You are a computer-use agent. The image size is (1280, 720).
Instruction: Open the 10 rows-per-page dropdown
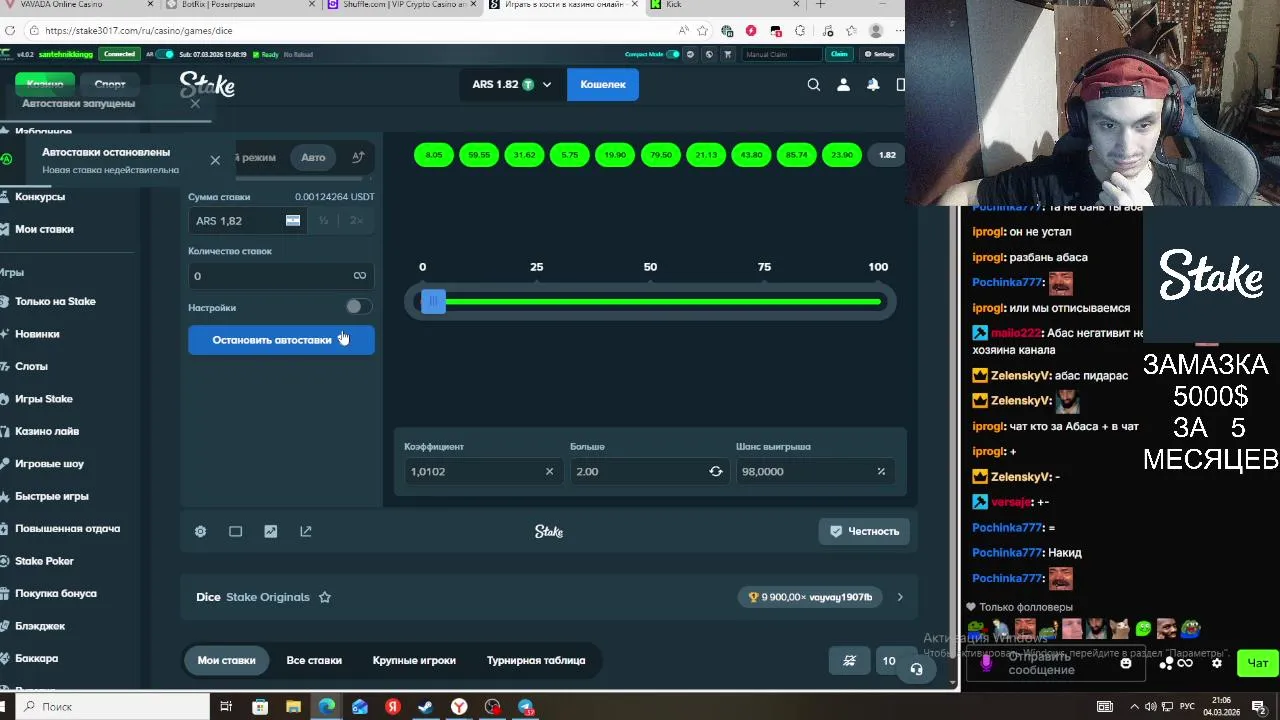click(888, 660)
